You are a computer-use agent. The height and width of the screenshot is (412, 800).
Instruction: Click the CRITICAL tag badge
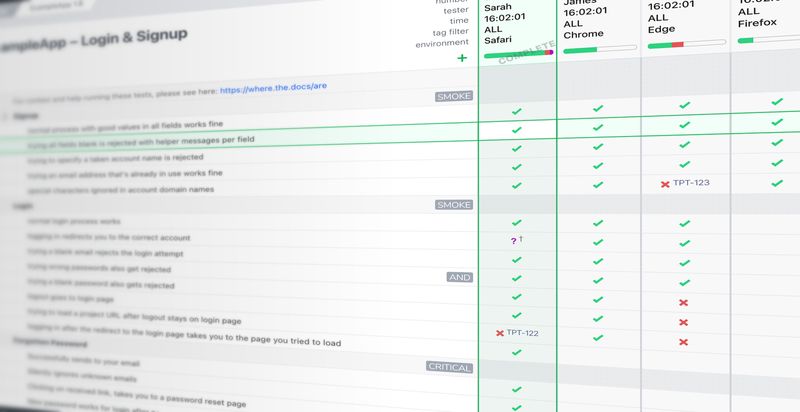tap(449, 367)
